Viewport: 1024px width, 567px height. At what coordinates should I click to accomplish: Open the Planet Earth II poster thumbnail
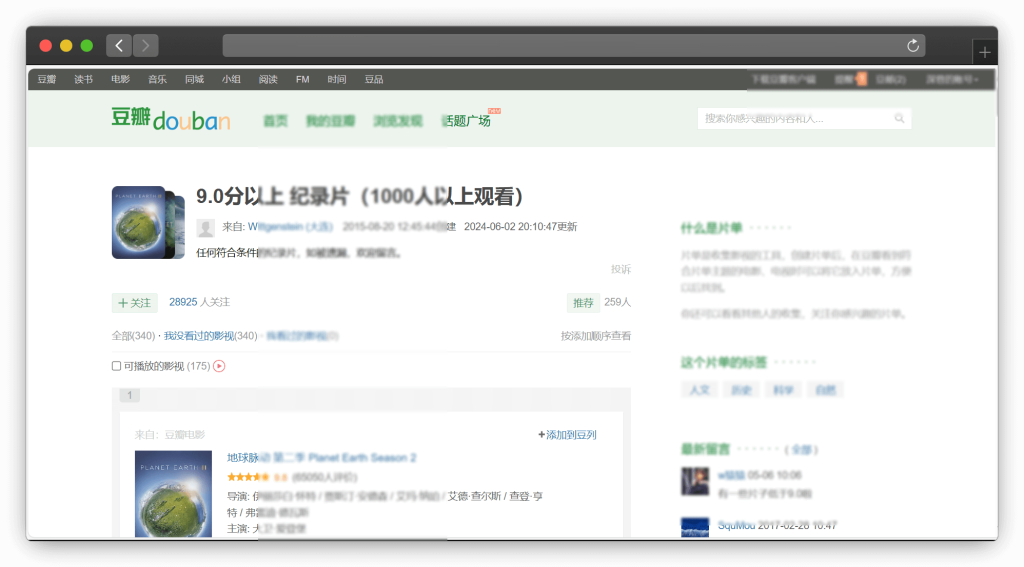pos(173,494)
